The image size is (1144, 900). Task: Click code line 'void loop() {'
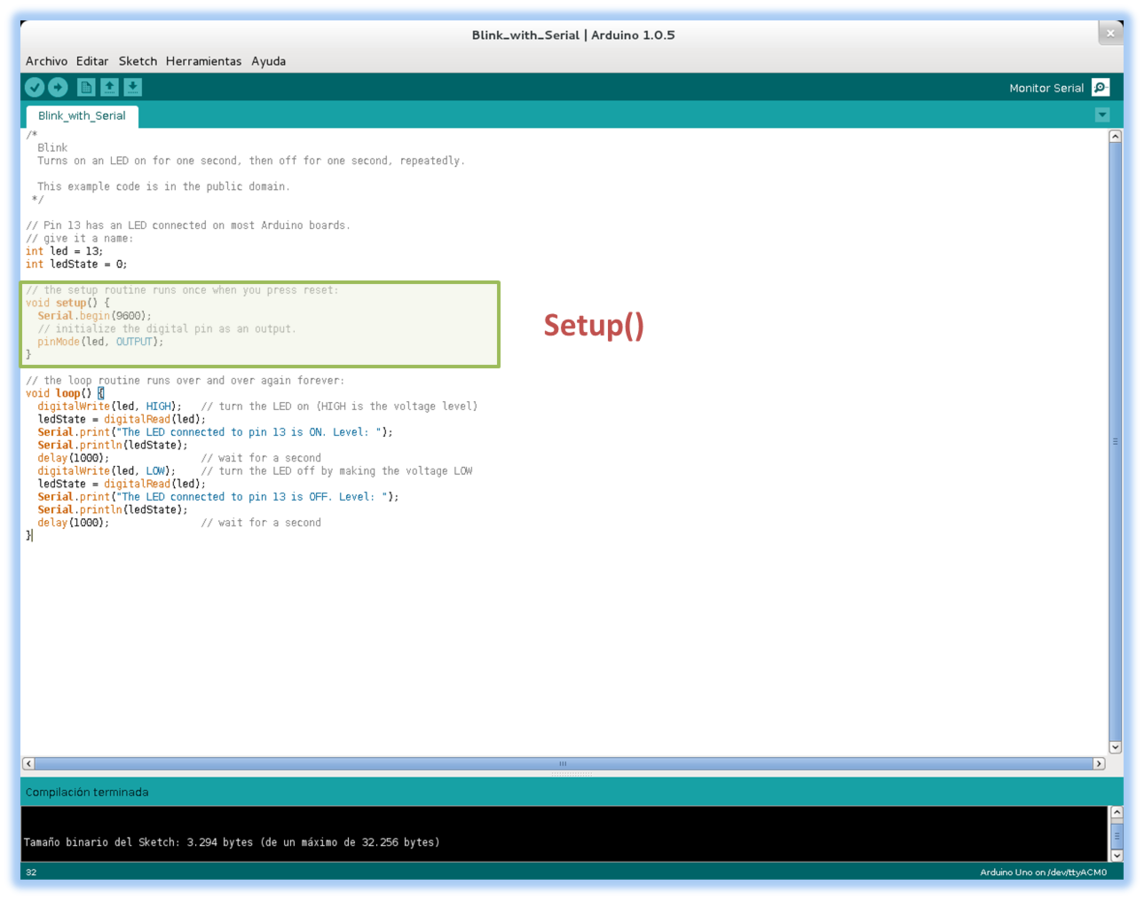click(x=65, y=394)
